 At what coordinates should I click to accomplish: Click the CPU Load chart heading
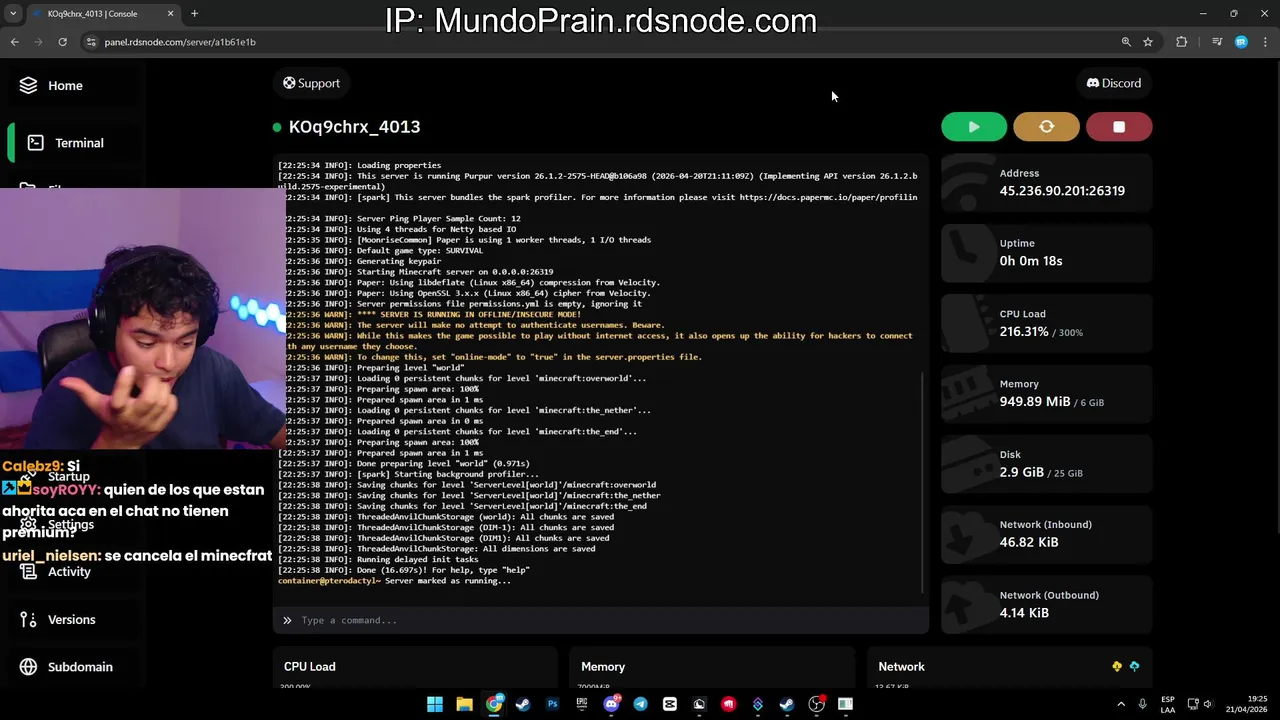(309, 667)
